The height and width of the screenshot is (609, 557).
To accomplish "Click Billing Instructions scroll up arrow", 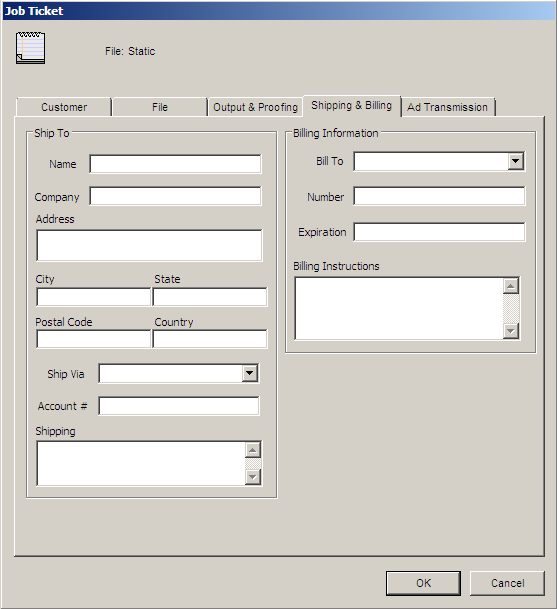I will [x=511, y=286].
